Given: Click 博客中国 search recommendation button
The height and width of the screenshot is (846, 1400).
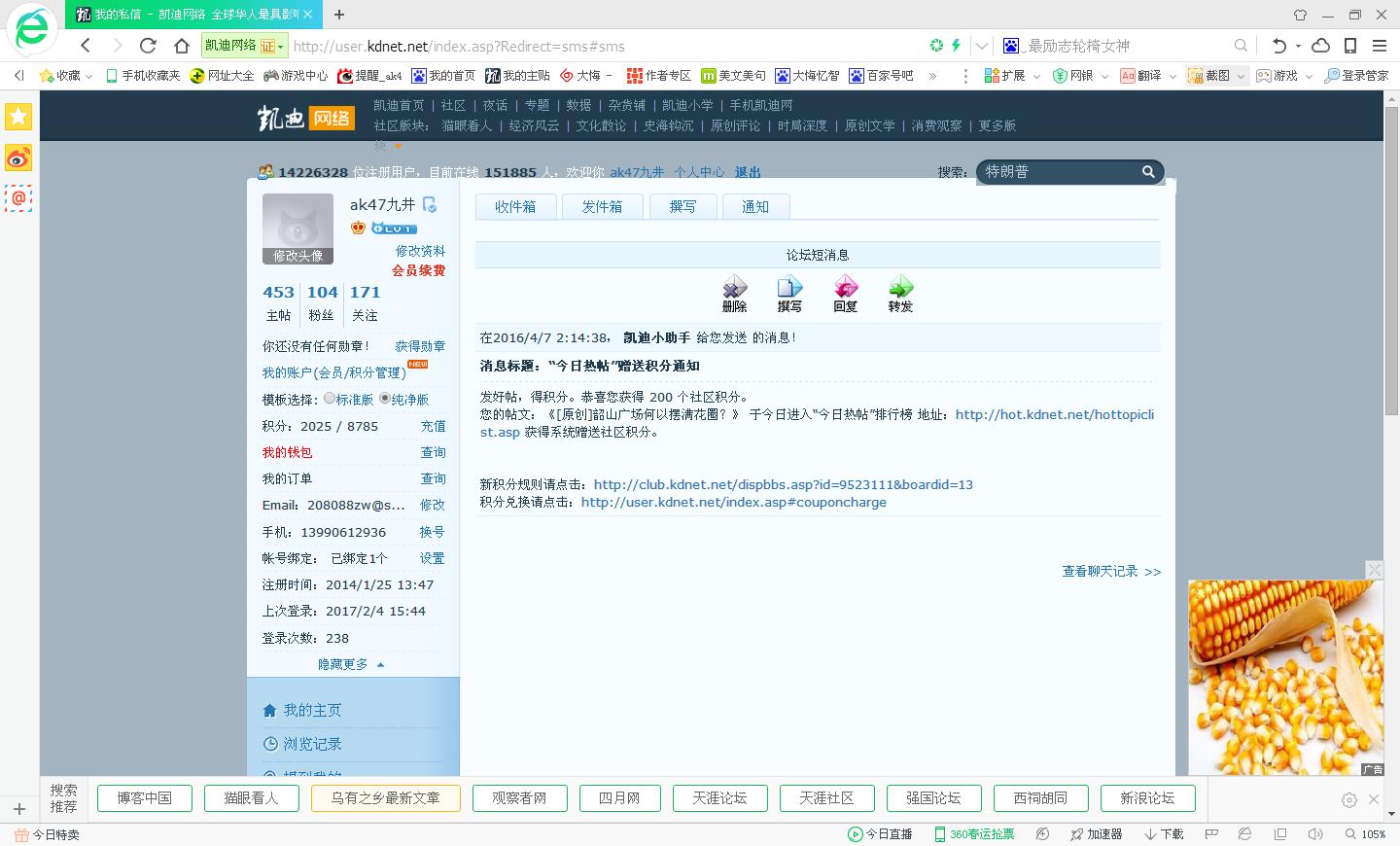Looking at the screenshot, I should [x=144, y=798].
